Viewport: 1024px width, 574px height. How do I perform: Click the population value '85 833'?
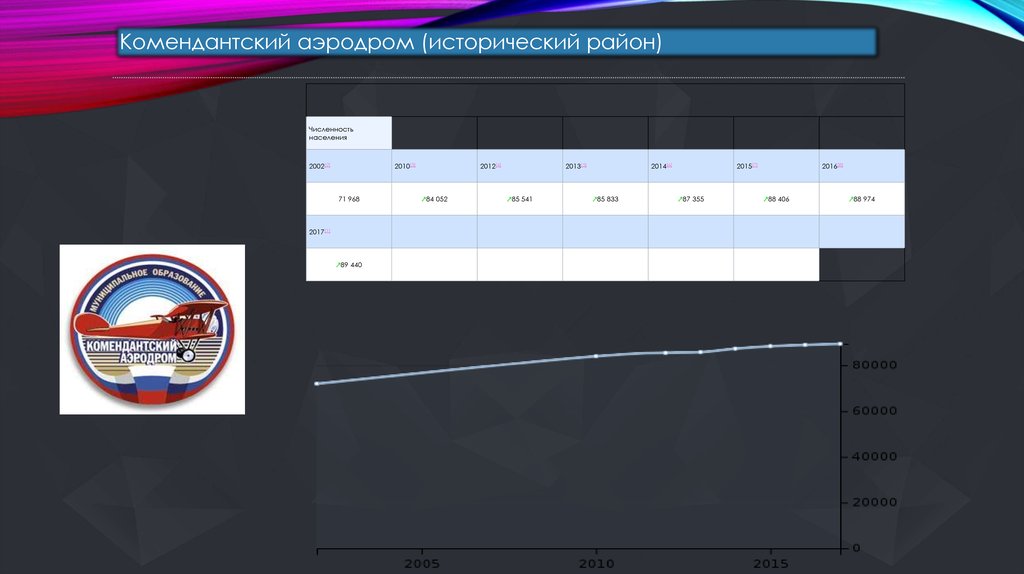pos(607,199)
